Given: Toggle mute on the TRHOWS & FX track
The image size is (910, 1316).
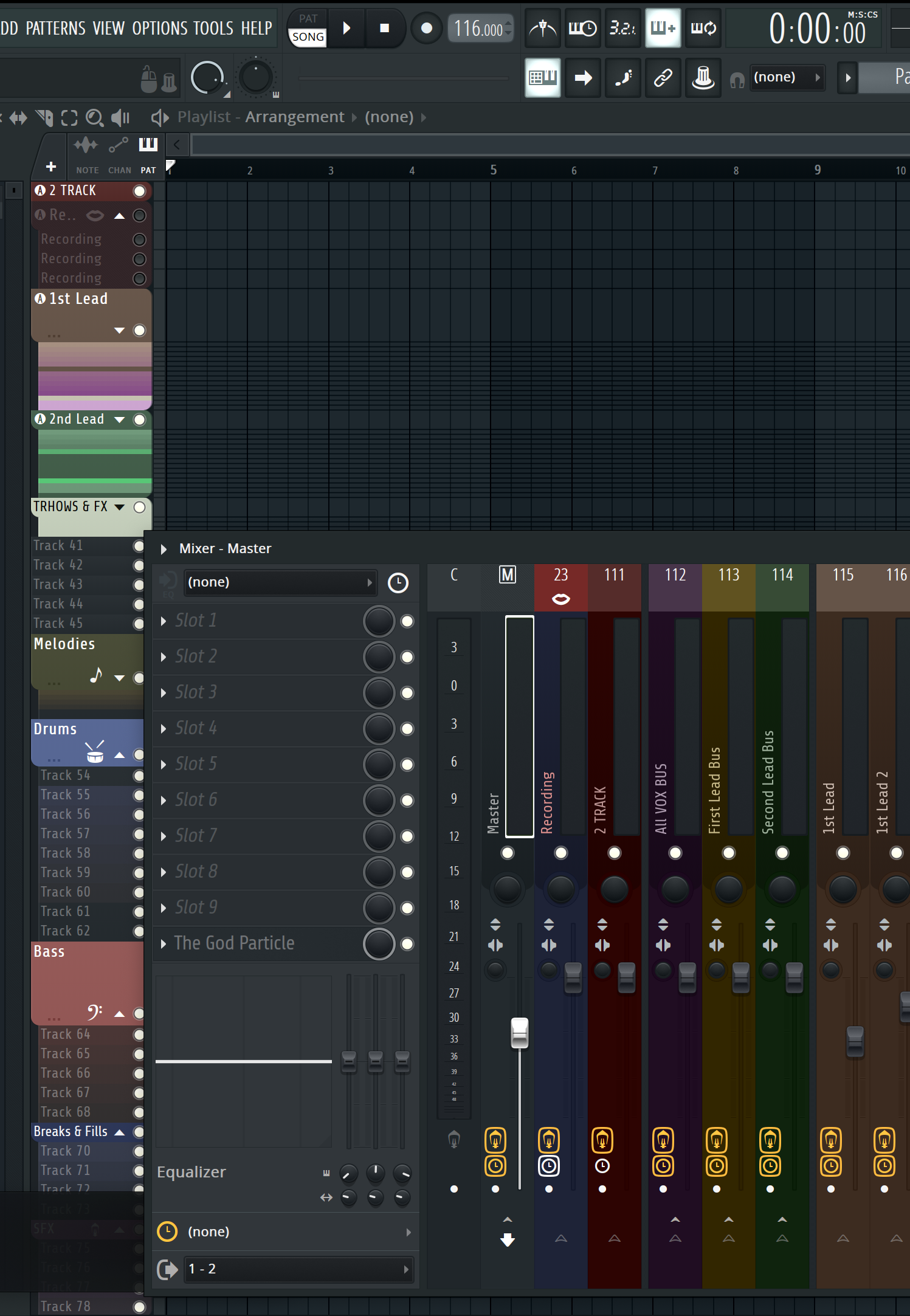Looking at the screenshot, I should pos(140,507).
